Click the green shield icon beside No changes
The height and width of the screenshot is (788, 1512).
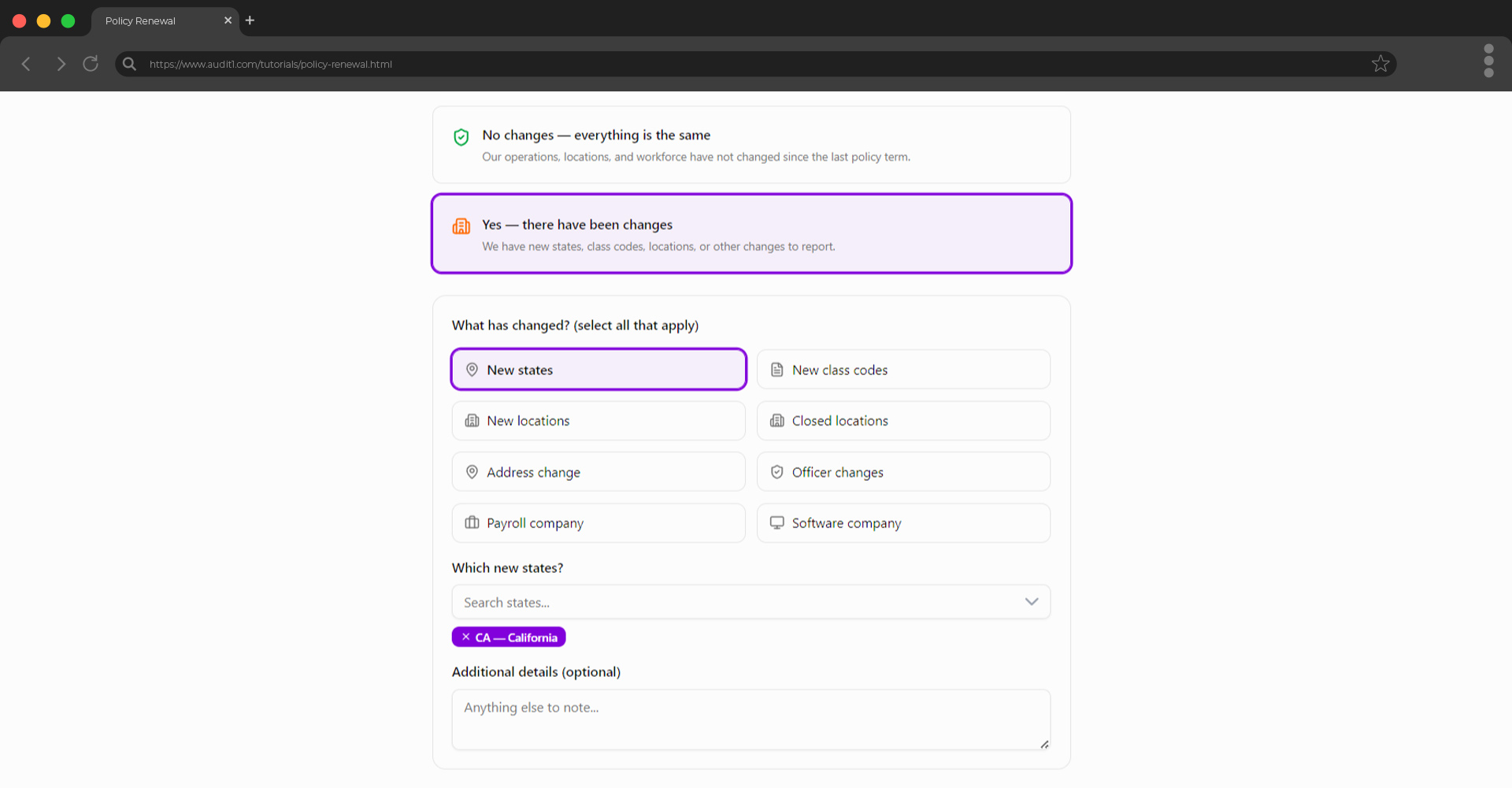coord(461,137)
